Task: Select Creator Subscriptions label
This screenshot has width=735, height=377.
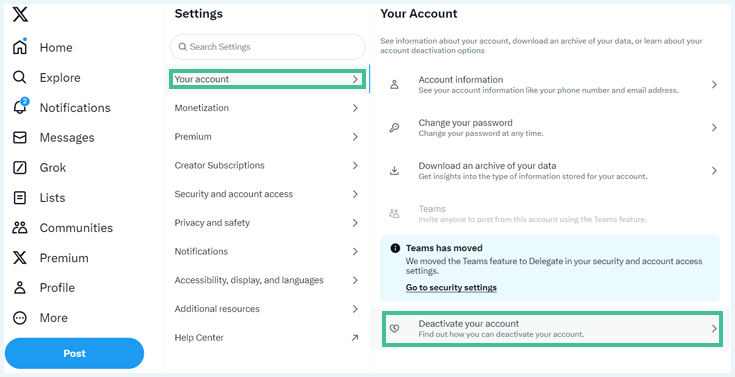Action: (219, 165)
